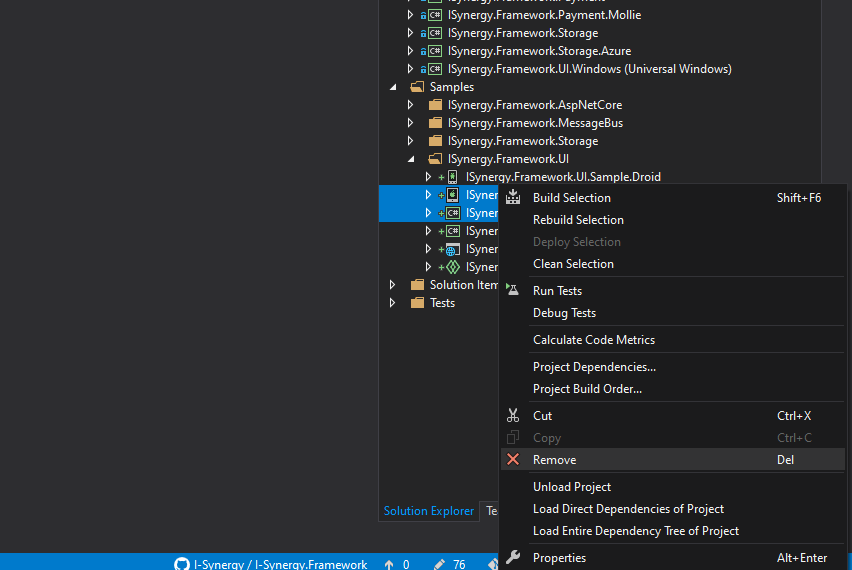
Task: Open Calculate Code Metrics
Action: (673, 340)
